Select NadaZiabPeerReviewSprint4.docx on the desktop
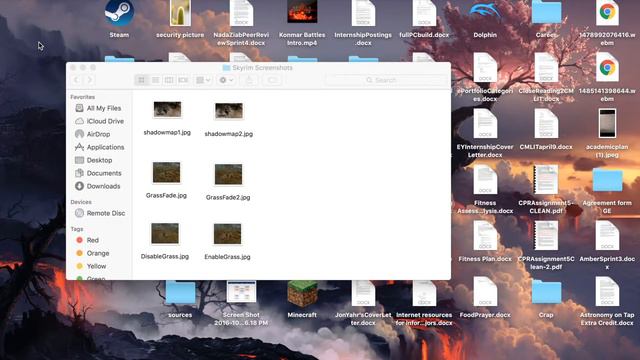This screenshot has width=640, height=360. point(241,13)
